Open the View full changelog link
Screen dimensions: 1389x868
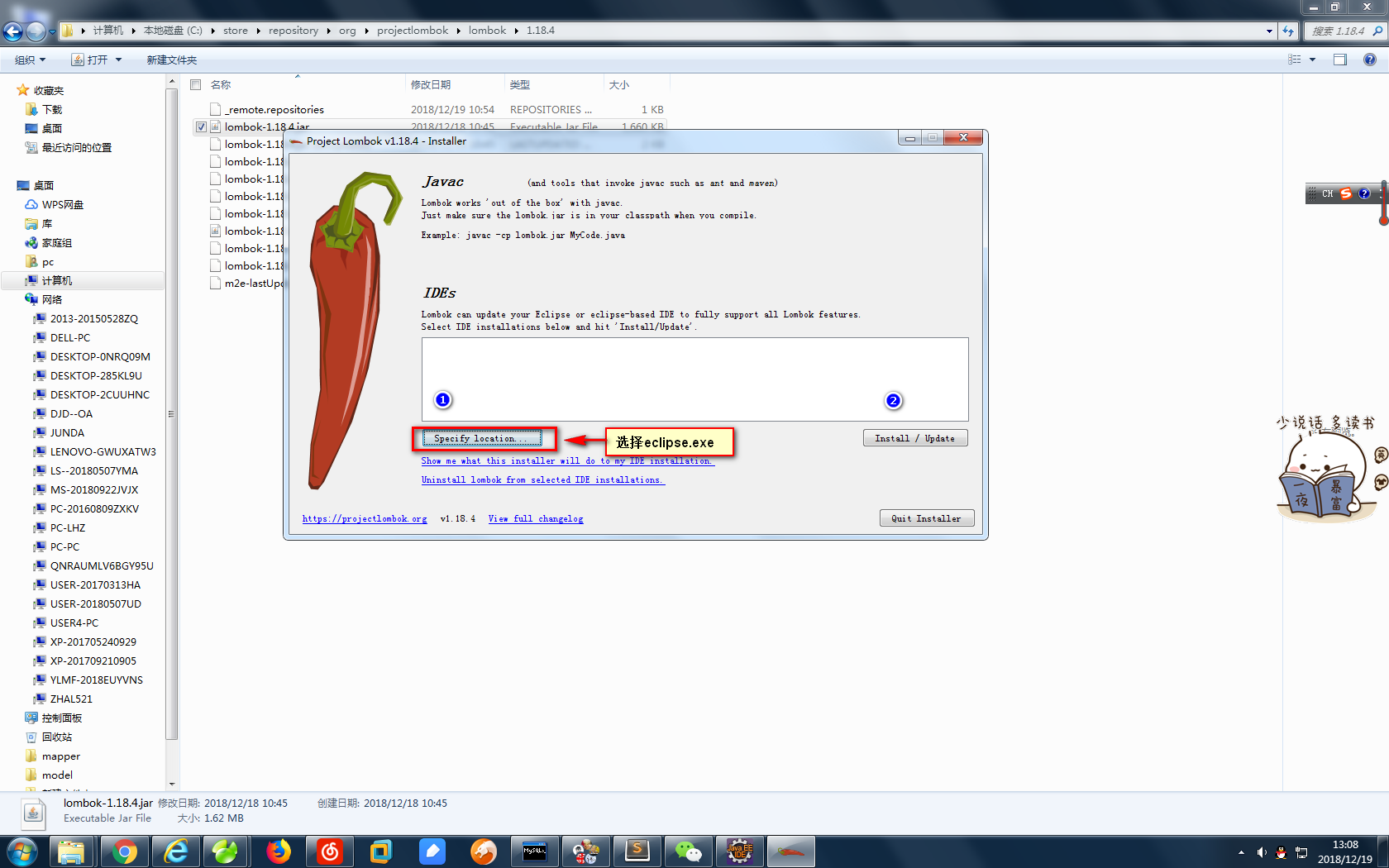click(536, 518)
